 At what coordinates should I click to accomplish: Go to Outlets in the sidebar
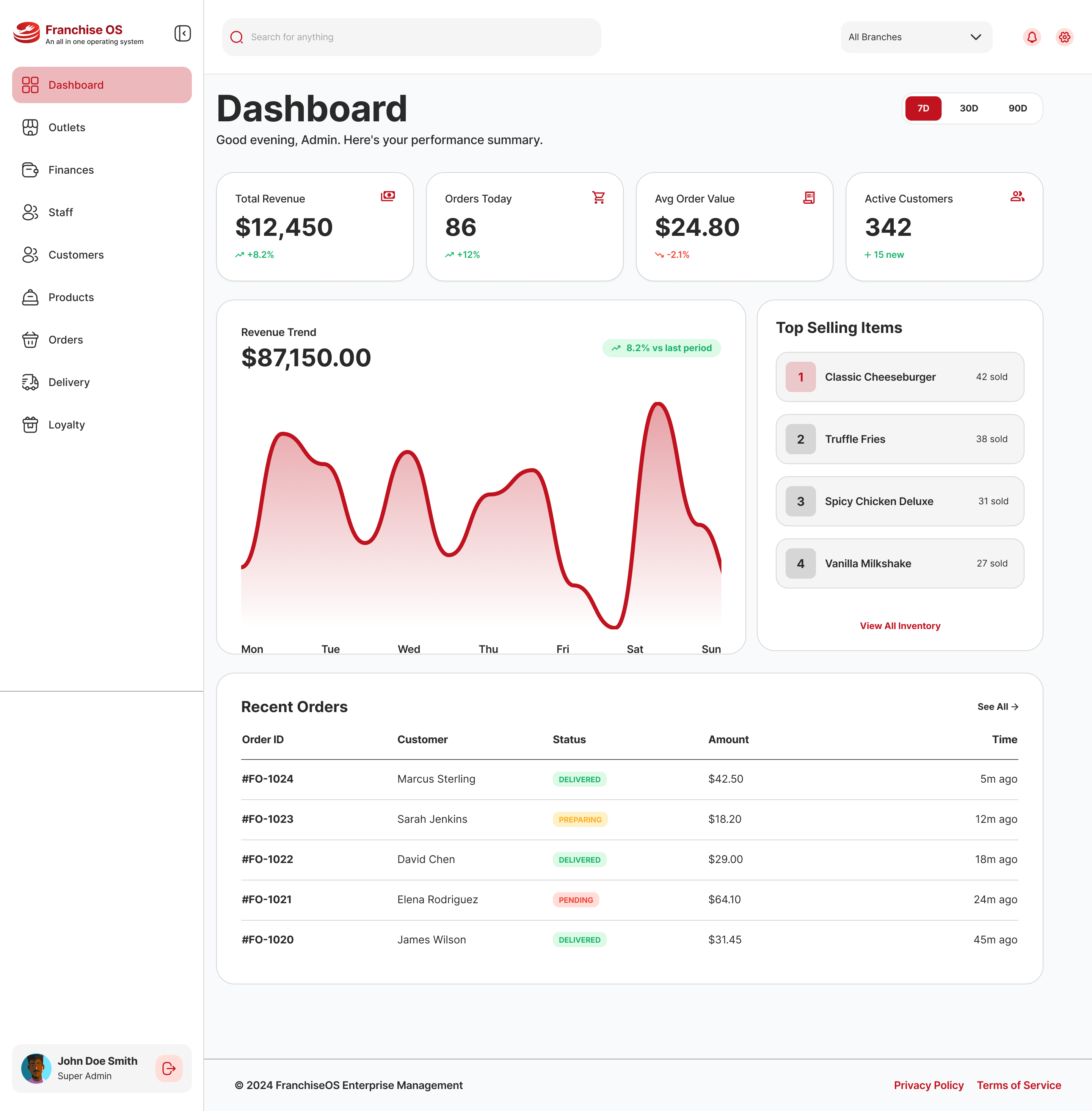point(66,127)
